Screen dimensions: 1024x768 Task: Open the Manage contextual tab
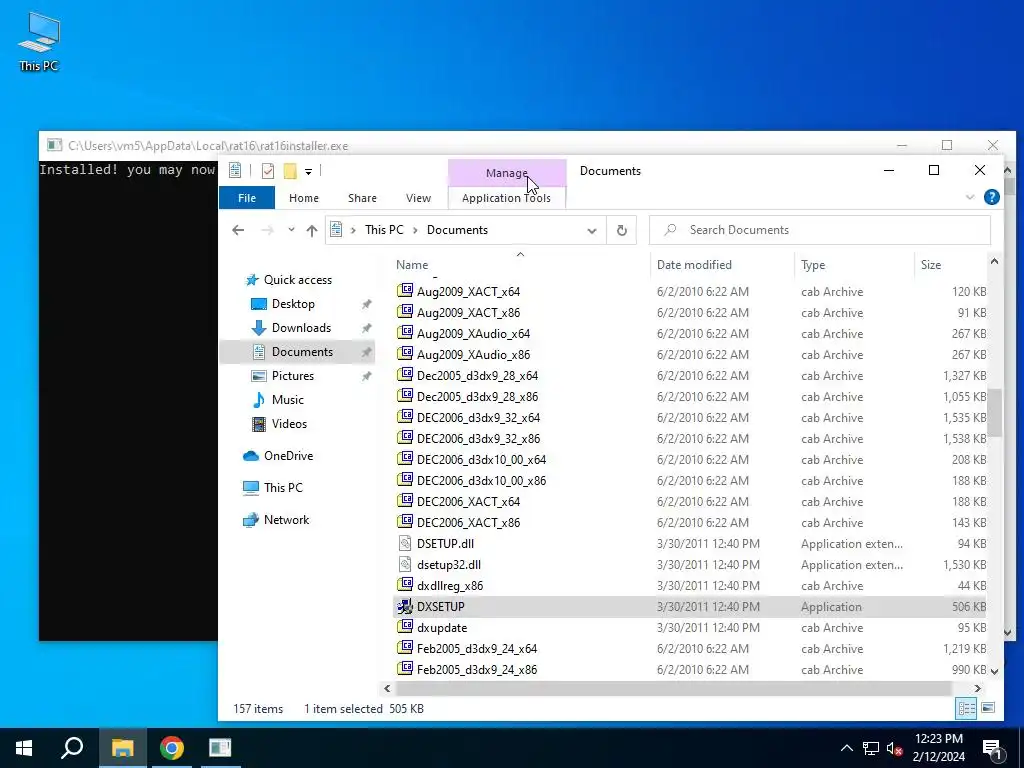pyautogui.click(x=507, y=173)
